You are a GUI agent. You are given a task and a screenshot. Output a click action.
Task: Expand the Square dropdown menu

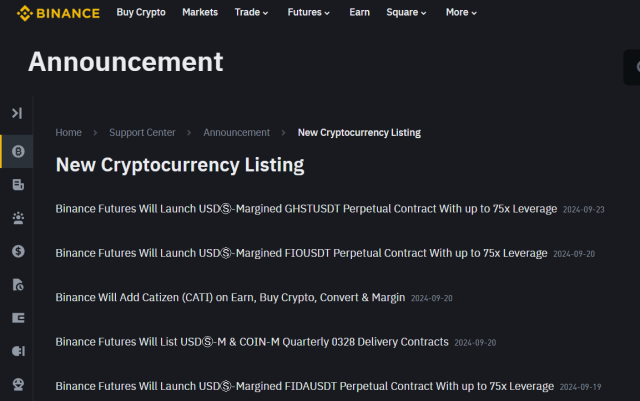tap(406, 13)
